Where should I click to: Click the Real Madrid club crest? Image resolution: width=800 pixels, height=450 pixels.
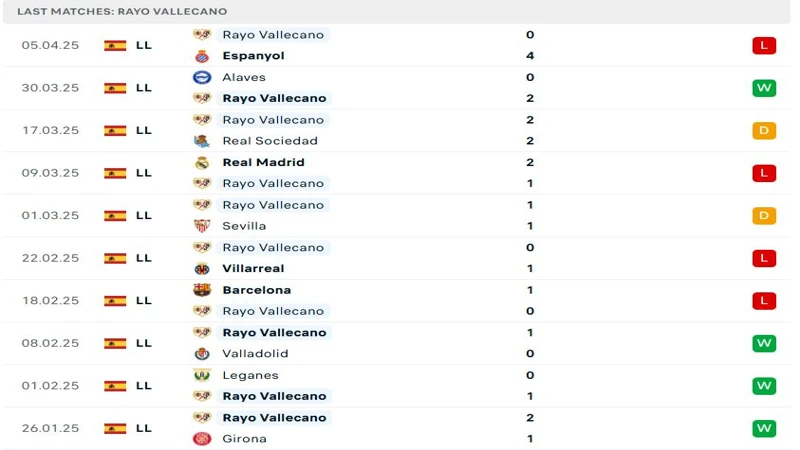coord(202,162)
